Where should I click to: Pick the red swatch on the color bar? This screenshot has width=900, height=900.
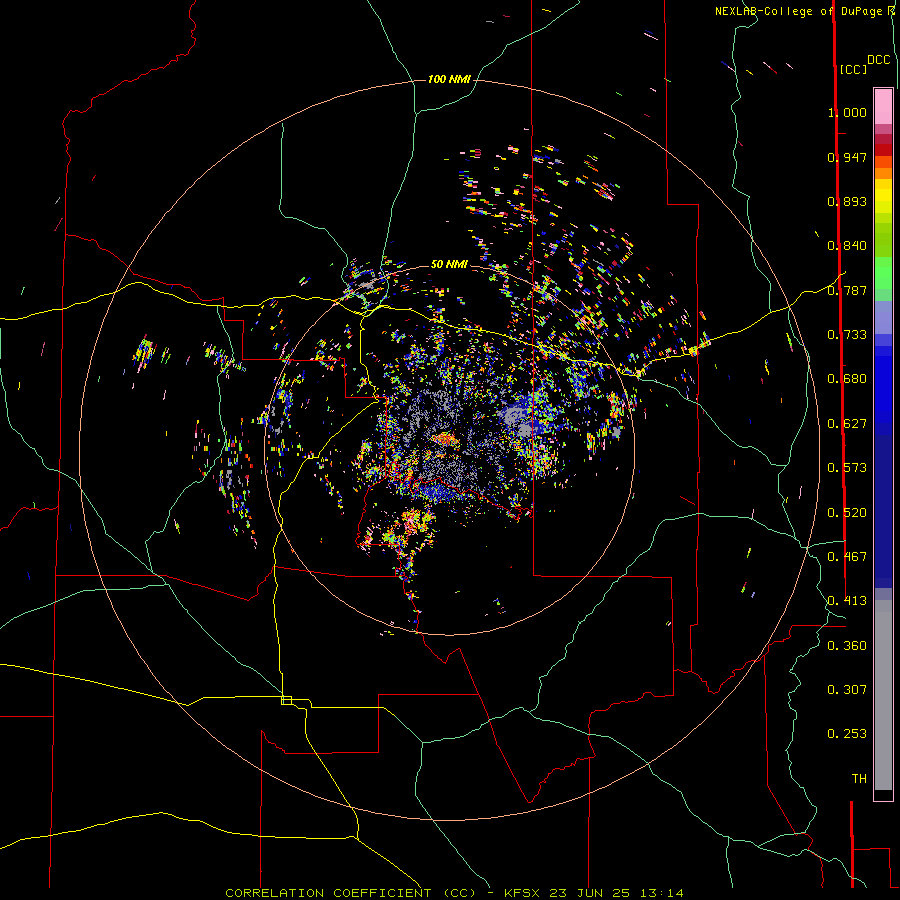point(883,150)
